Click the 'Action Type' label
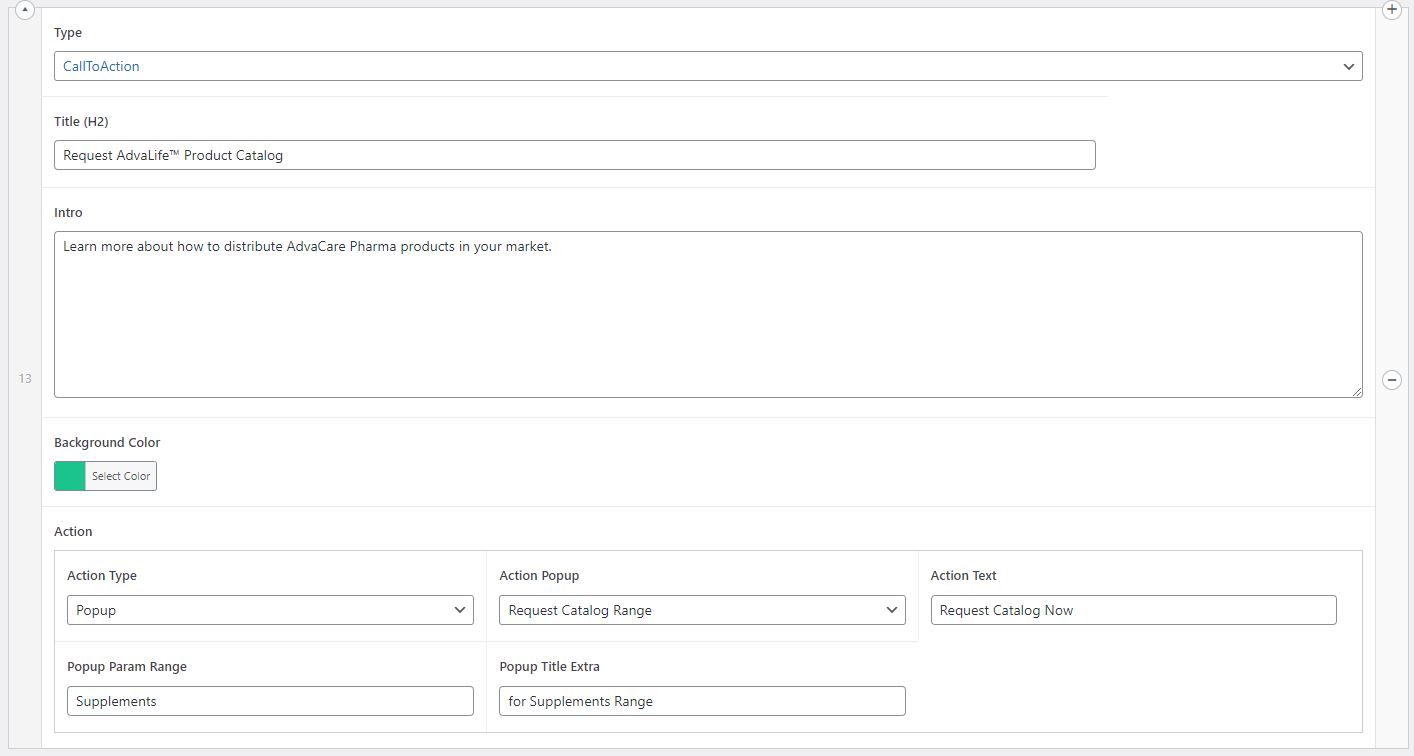This screenshot has height=756, width=1414. point(102,575)
